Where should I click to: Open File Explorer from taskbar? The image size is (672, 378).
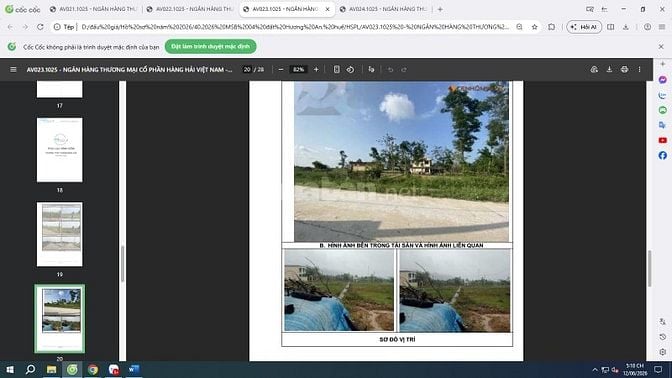(51, 369)
